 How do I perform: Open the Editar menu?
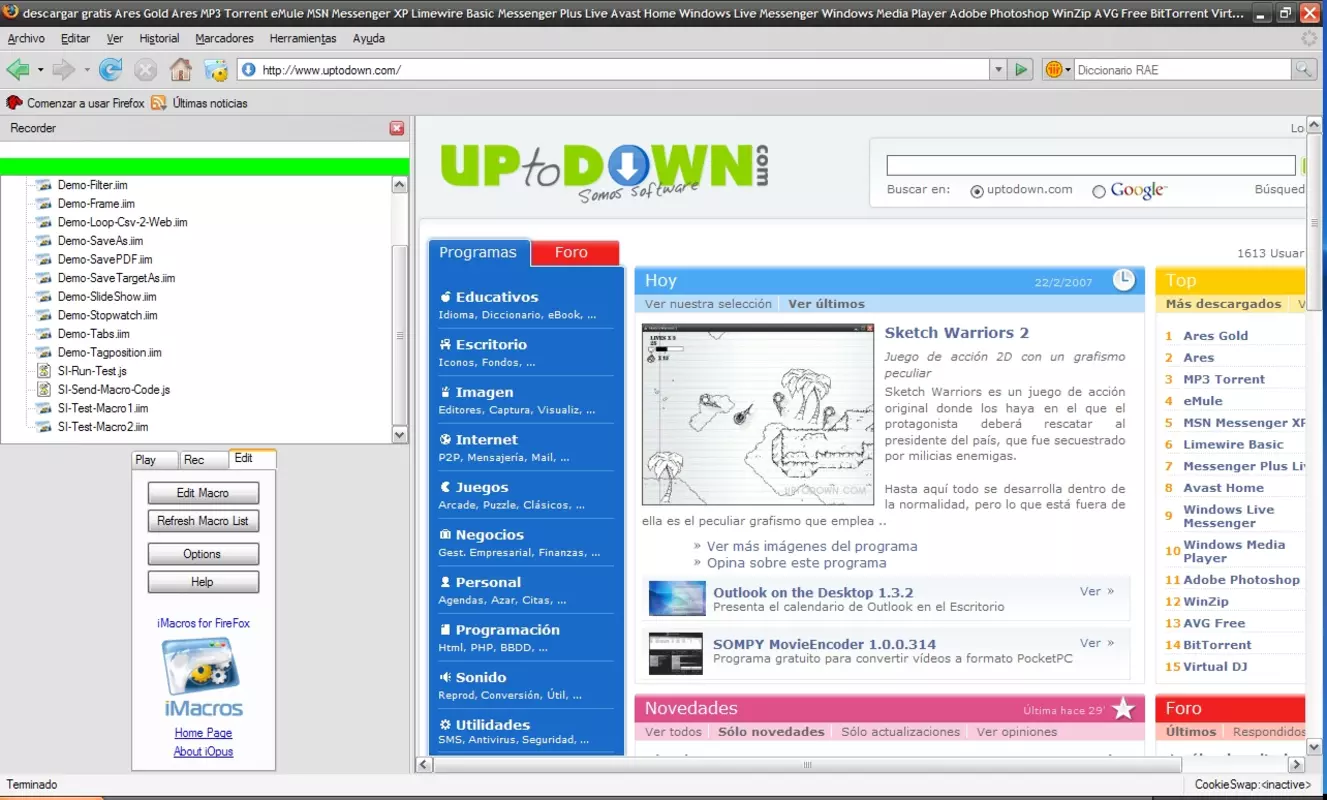(x=75, y=38)
